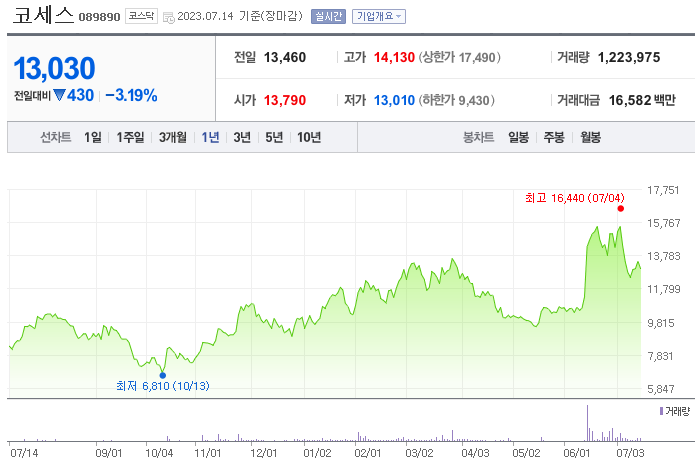Click the tallest volume spike bar

(588, 423)
